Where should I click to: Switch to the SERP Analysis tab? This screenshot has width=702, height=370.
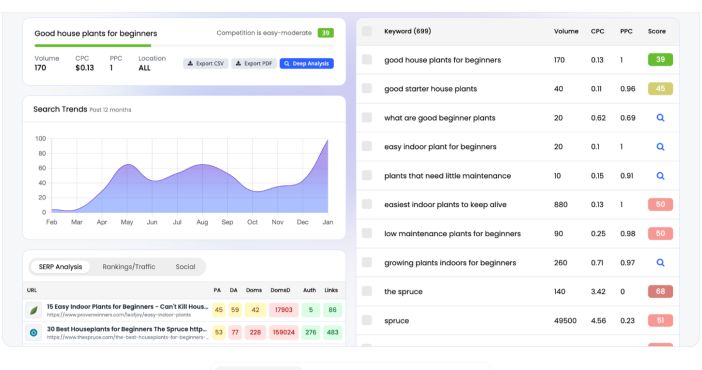[60, 267]
